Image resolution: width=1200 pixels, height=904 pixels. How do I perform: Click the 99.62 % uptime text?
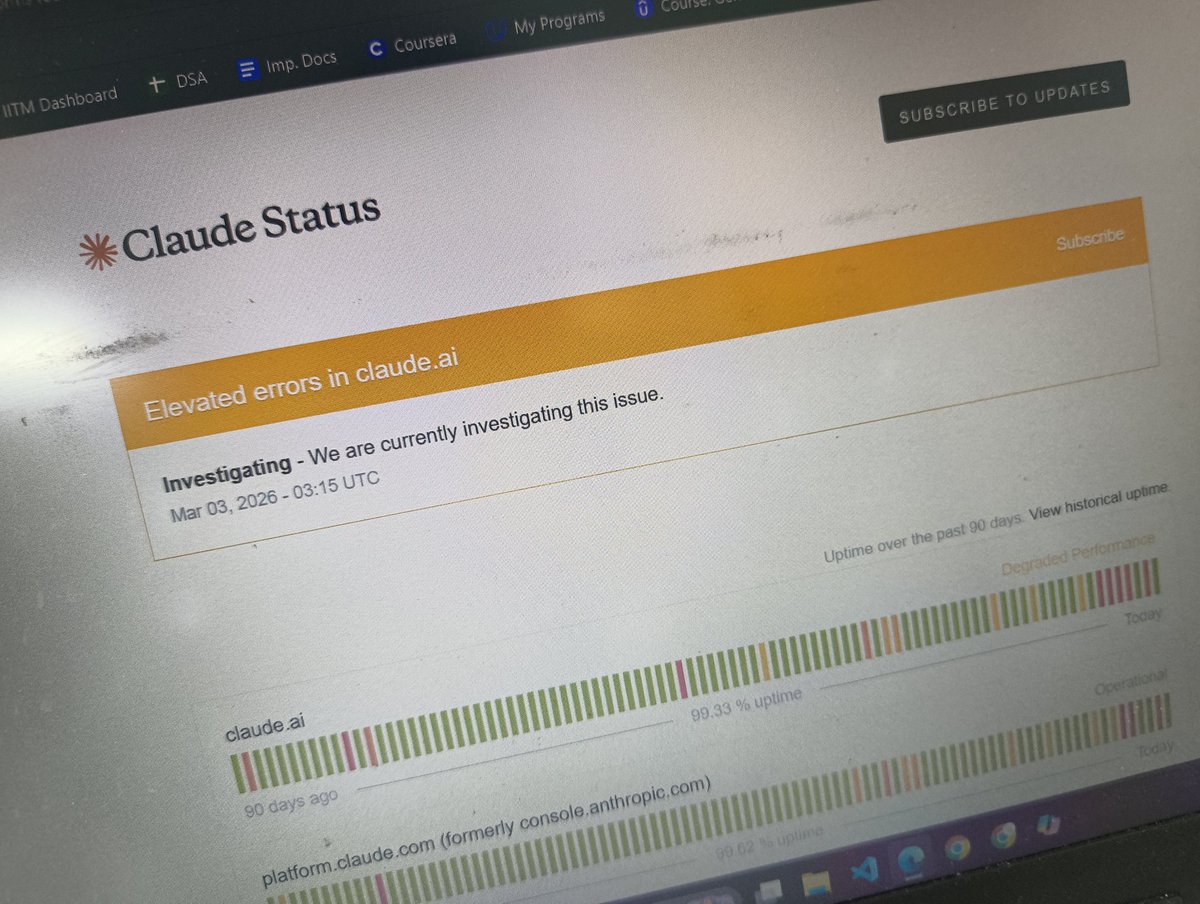click(770, 842)
